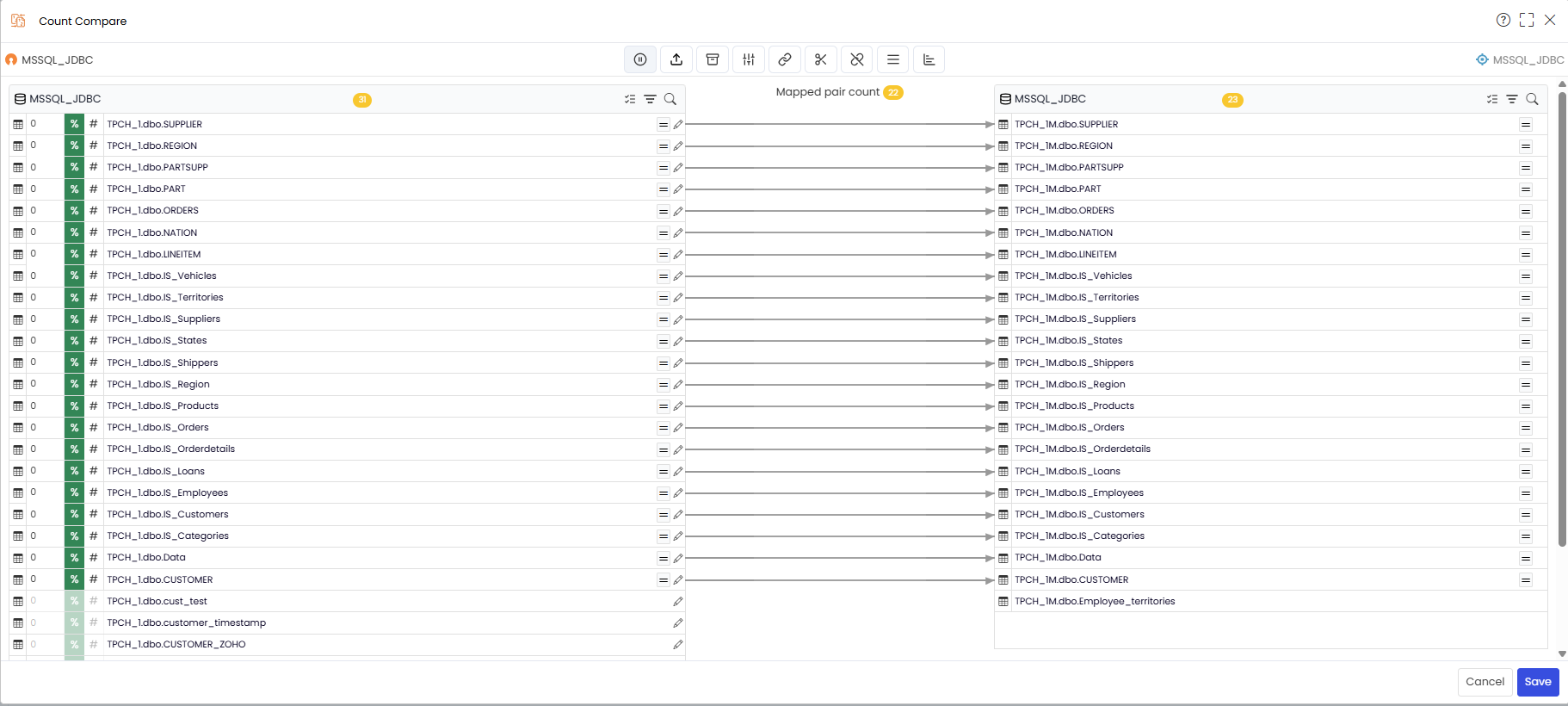
Task: Select TPCH_1.dbo.IS_Employees in the left list
Action: pos(167,492)
